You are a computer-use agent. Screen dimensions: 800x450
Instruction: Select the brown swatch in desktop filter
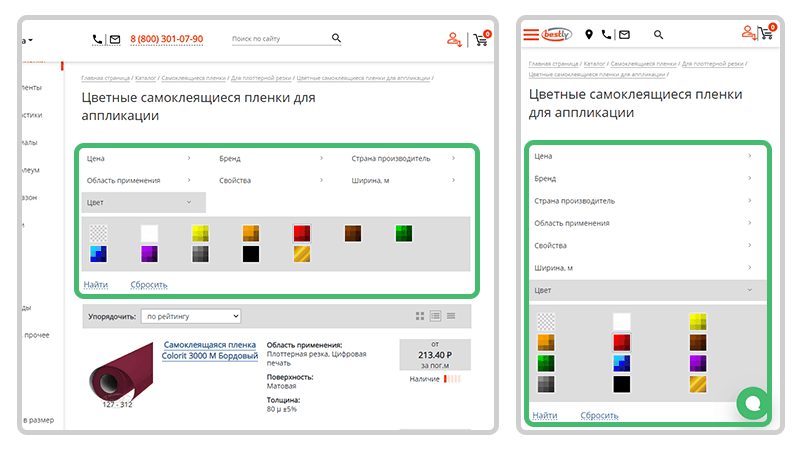click(353, 234)
